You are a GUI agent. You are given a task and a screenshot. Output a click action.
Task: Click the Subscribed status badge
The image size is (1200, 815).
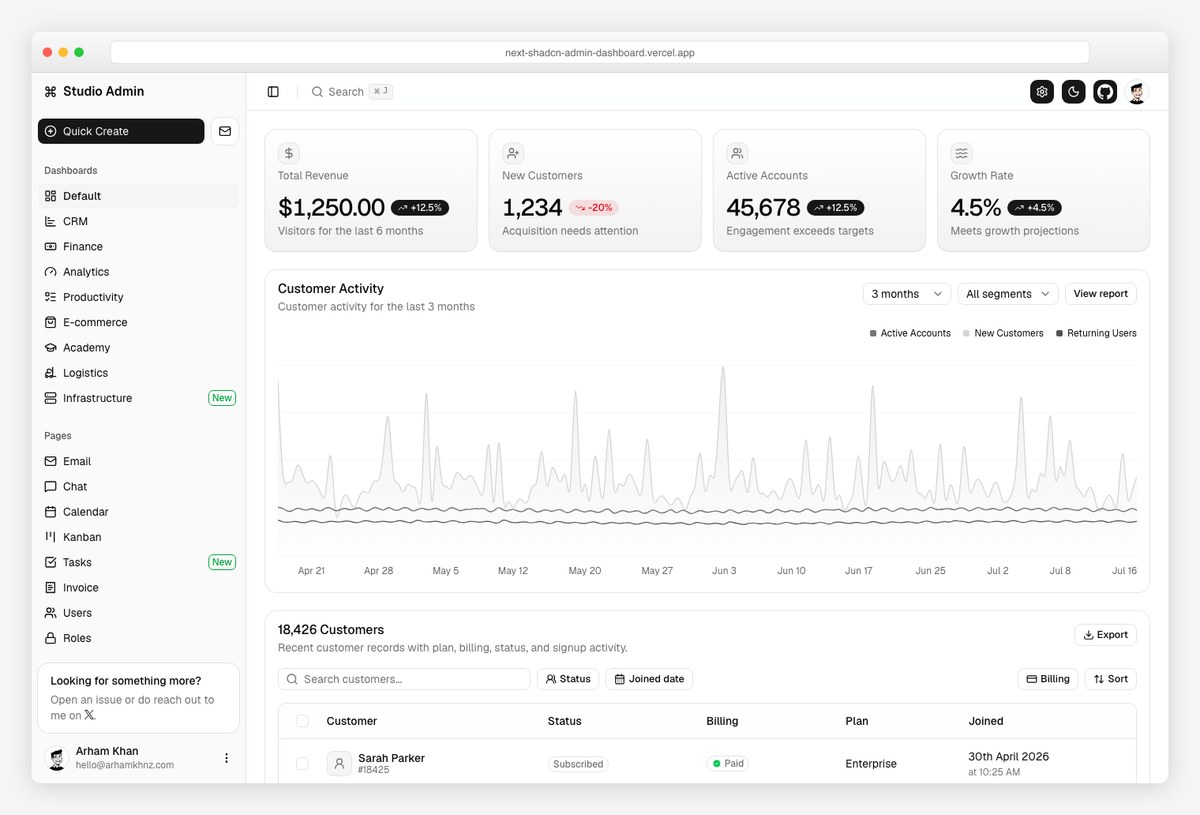point(578,764)
